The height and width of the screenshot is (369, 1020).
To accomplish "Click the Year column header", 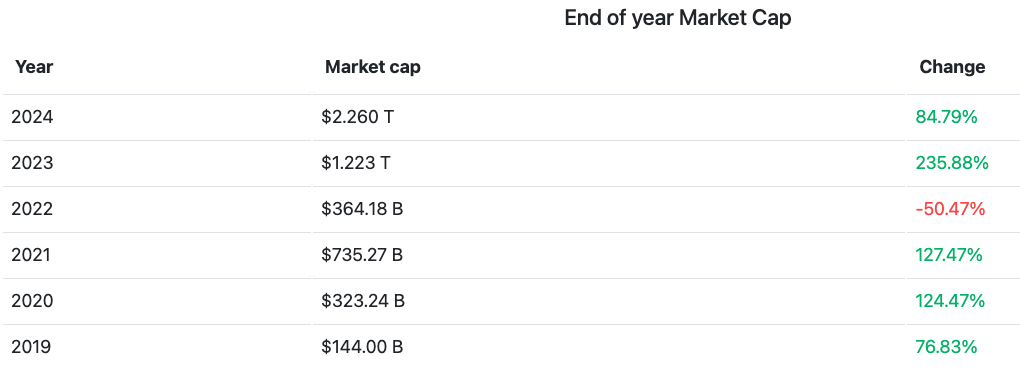I will [x=34, y=67].
